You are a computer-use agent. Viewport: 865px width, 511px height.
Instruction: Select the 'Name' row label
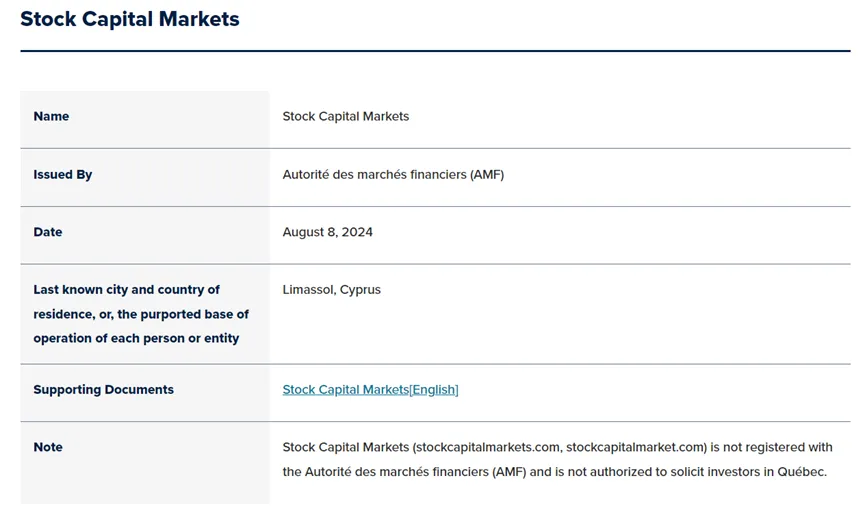click(51, 116)
